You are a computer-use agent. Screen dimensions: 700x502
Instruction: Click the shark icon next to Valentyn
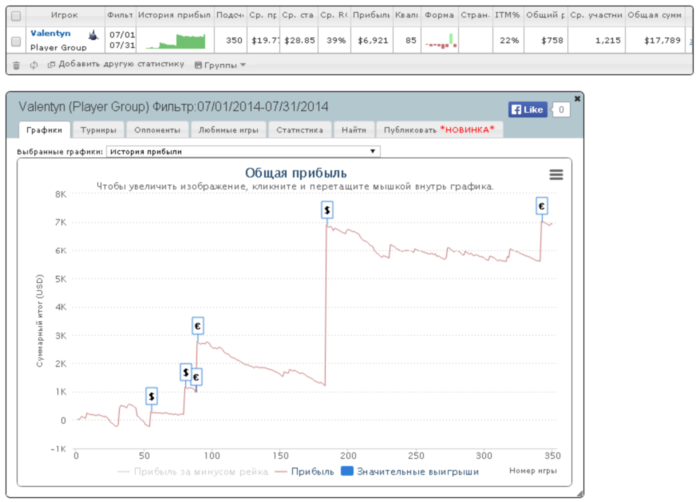pos(93,34)
